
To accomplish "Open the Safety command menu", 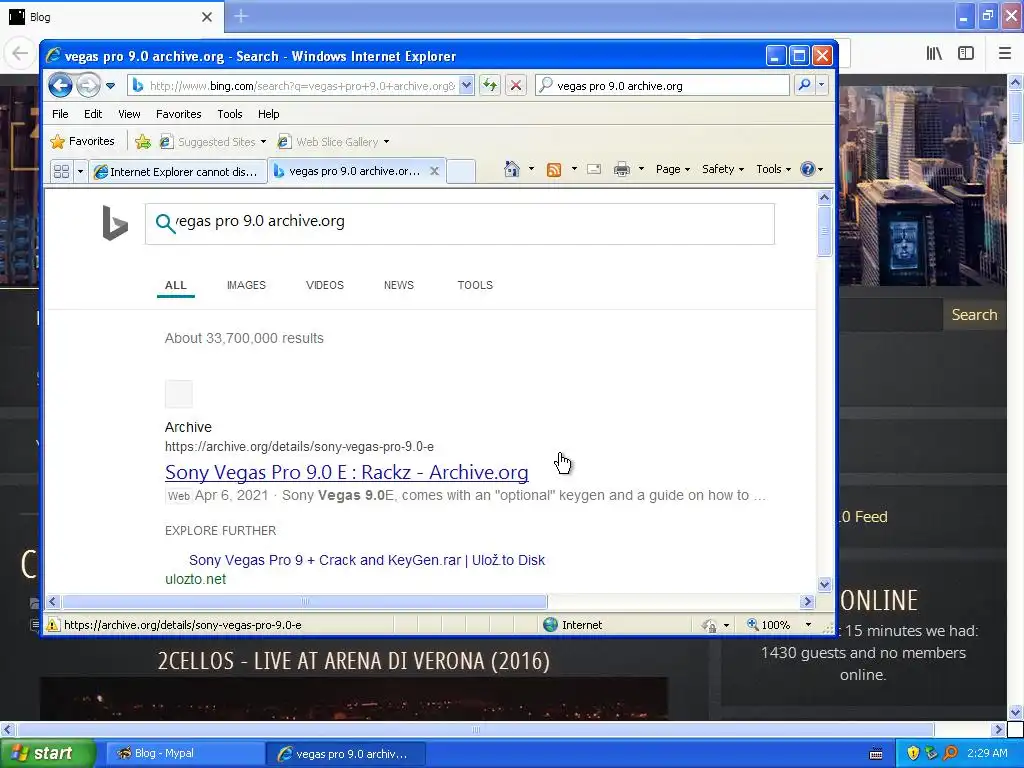I will [722, 169].
